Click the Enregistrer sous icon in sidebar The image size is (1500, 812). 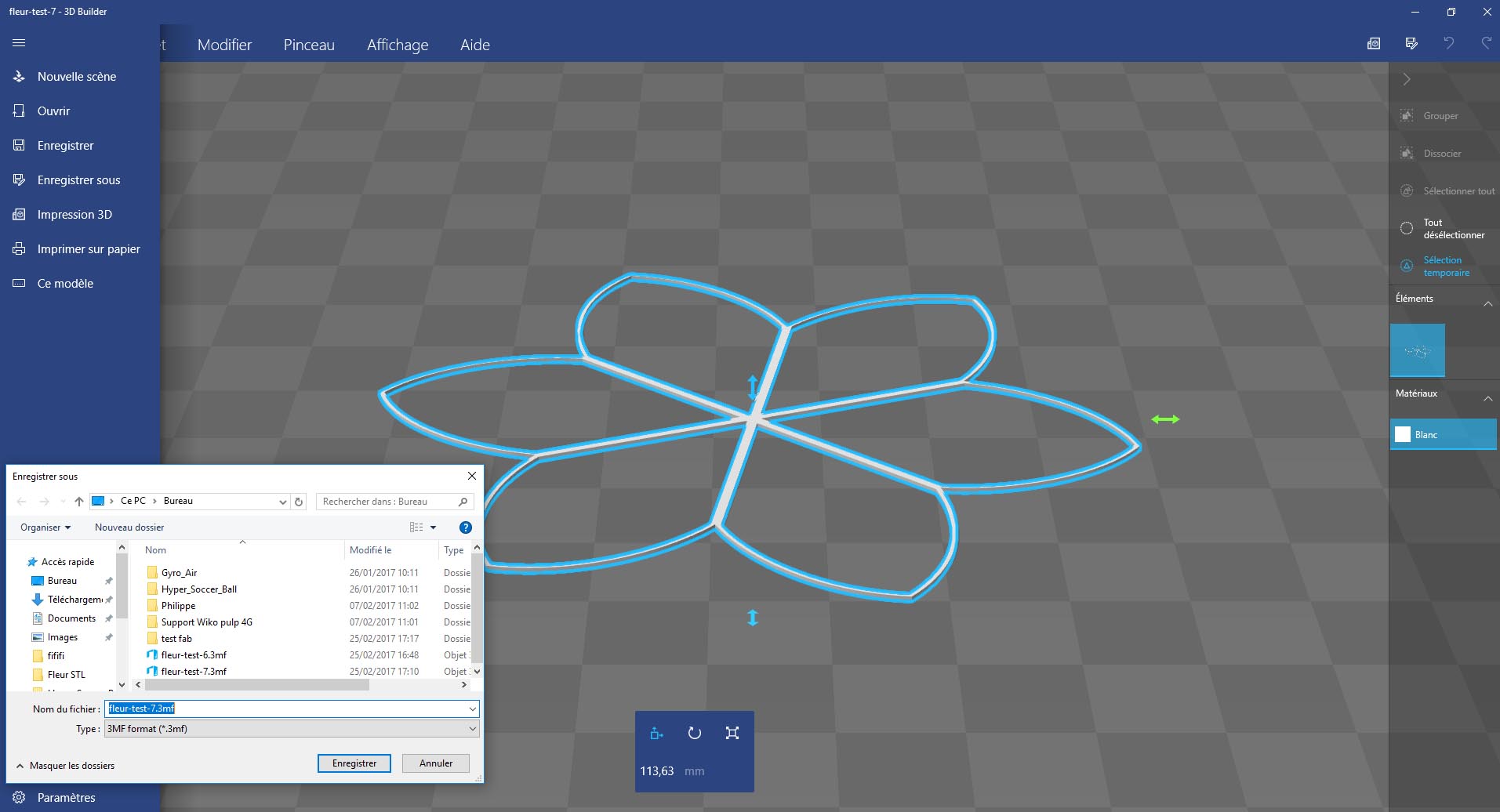click(19, 179)
